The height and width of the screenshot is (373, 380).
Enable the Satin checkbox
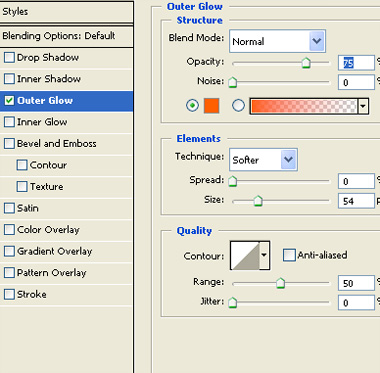tap(9, 208)
